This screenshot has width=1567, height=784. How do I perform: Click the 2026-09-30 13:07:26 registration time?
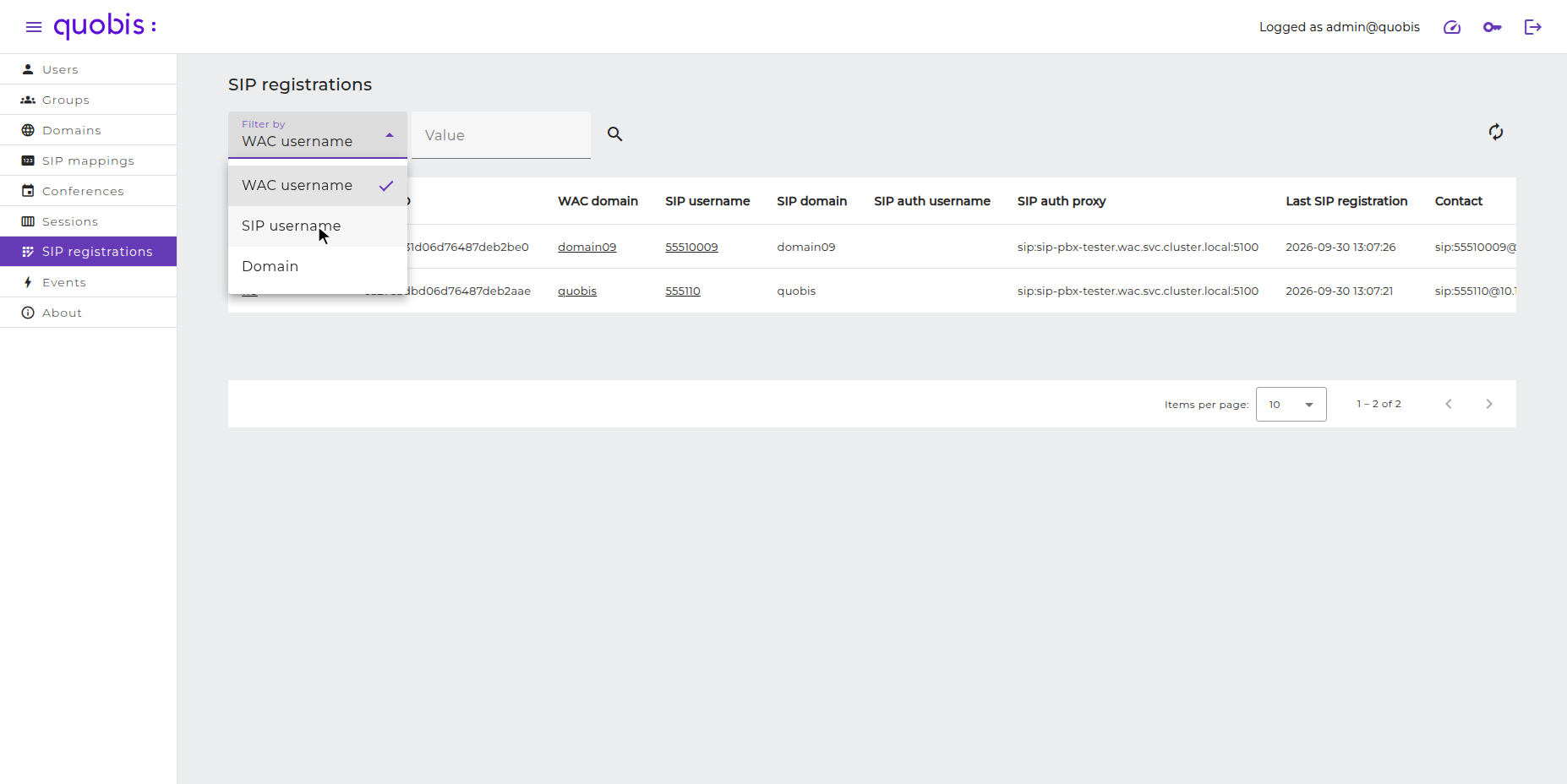1340,248
